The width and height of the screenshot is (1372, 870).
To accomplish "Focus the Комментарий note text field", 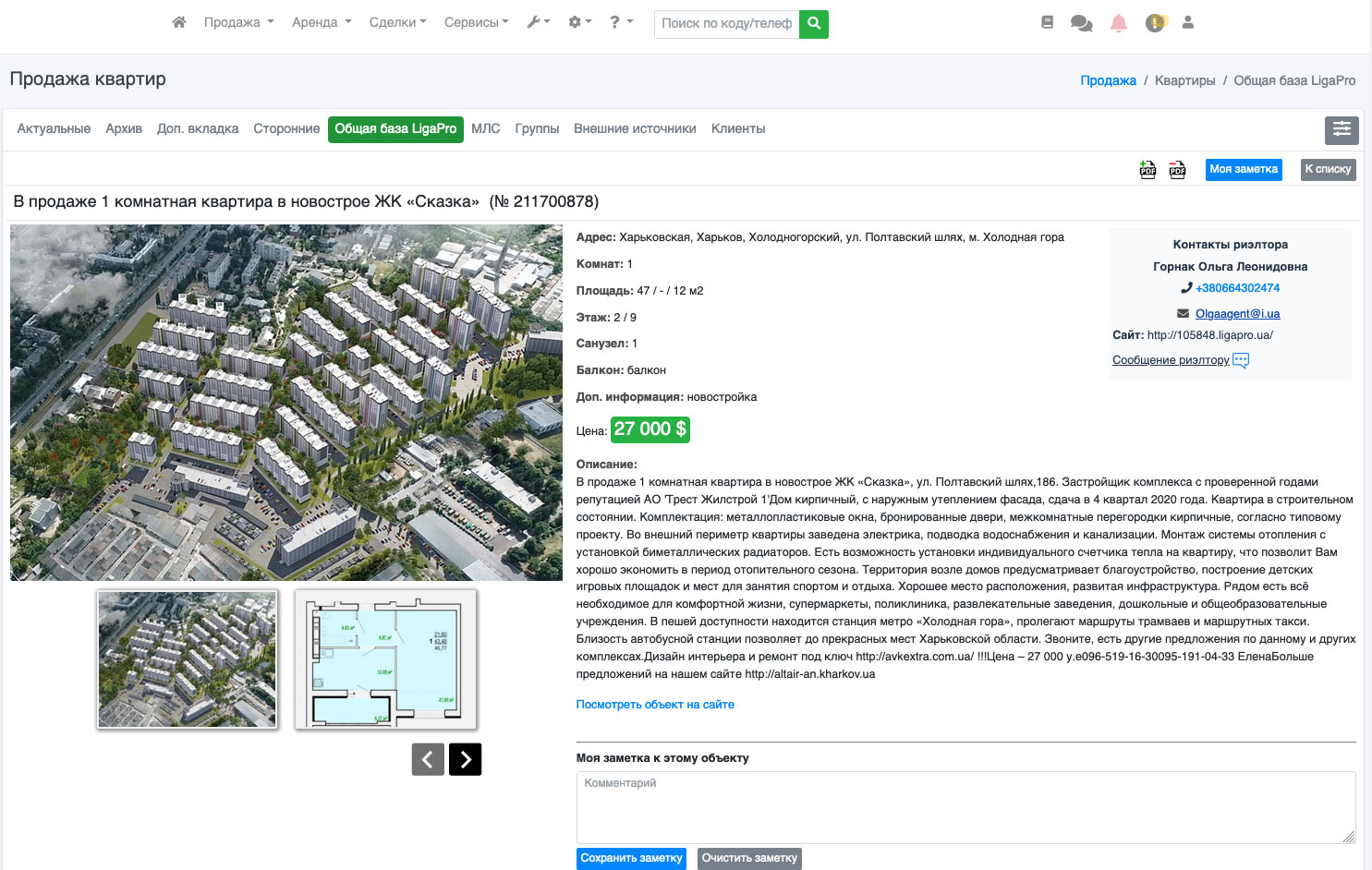I will 965,807.
